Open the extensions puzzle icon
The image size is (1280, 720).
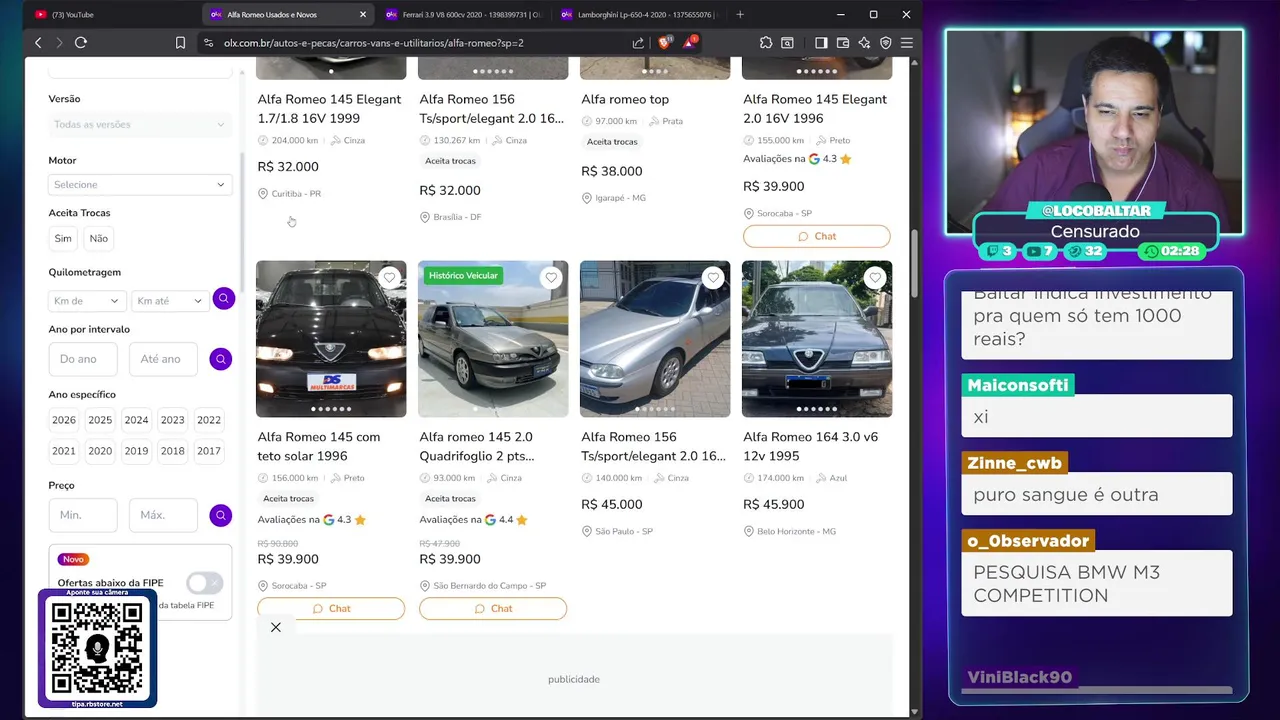(766, 43)
